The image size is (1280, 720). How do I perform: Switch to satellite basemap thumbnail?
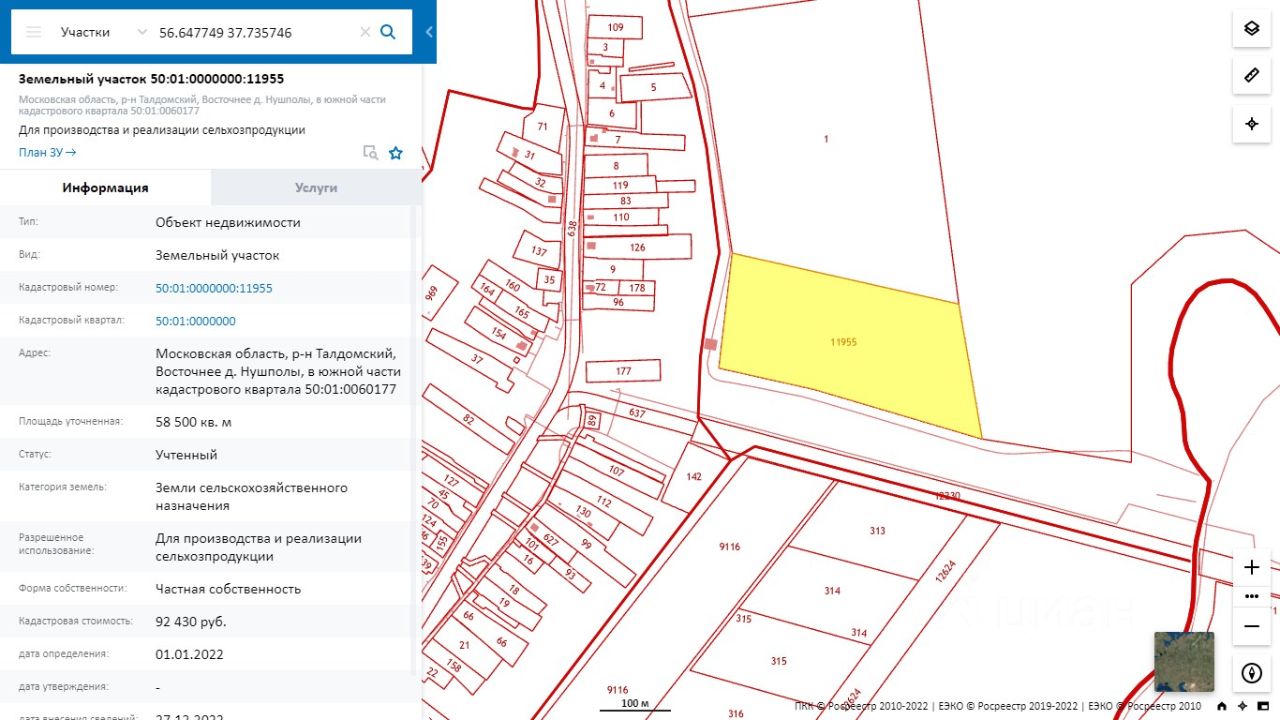tap(1184, 661)
